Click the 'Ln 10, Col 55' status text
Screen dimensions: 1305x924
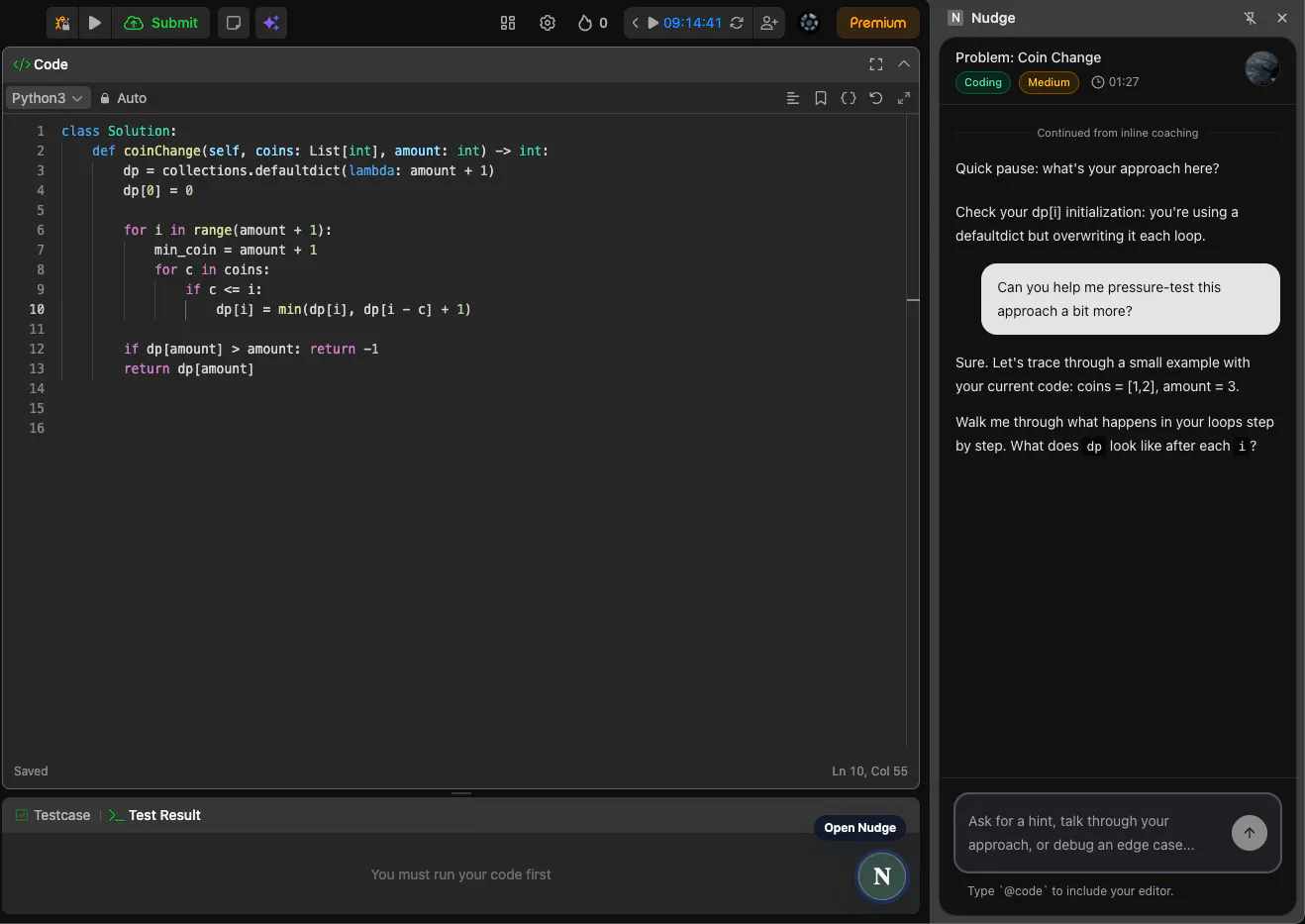point(869,770)
